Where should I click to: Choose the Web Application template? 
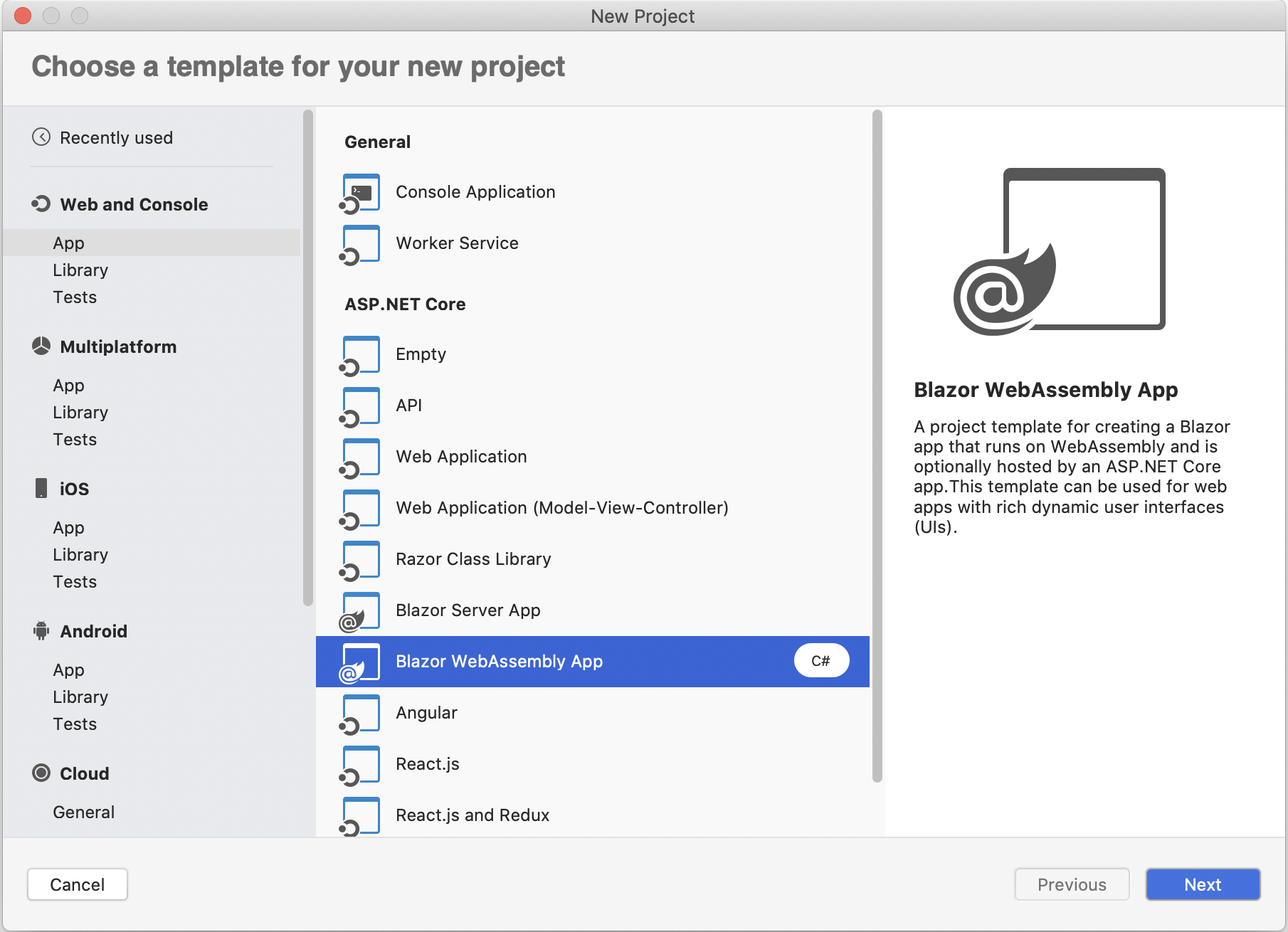pos(461,457)
